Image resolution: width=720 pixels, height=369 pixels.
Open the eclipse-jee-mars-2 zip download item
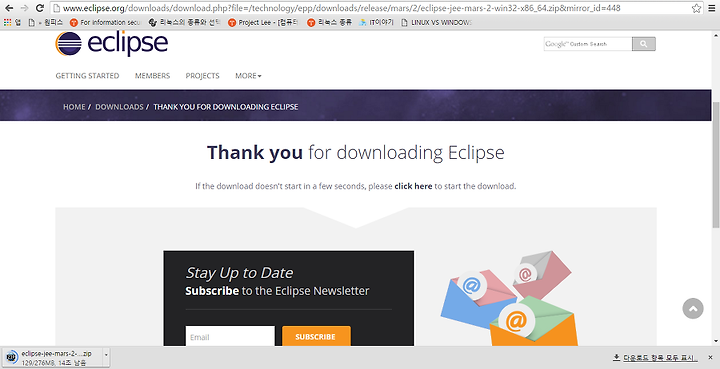point(53,358)
